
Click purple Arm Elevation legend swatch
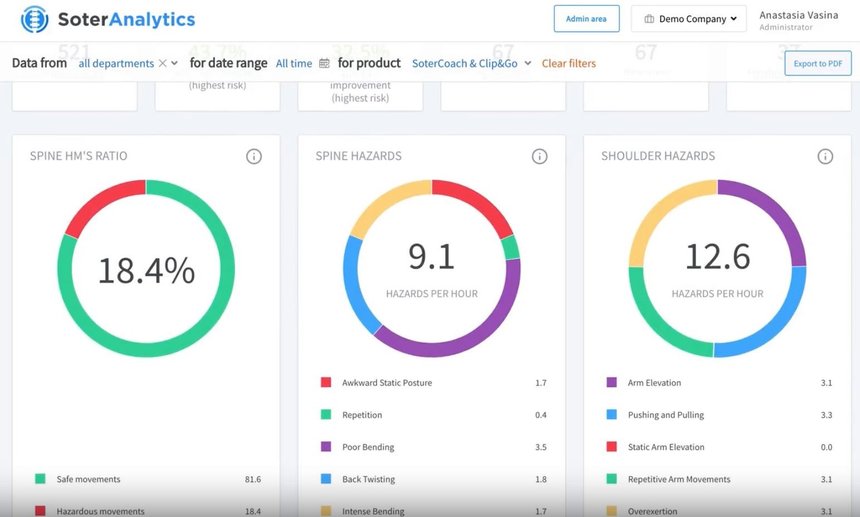tap(612, 382)
